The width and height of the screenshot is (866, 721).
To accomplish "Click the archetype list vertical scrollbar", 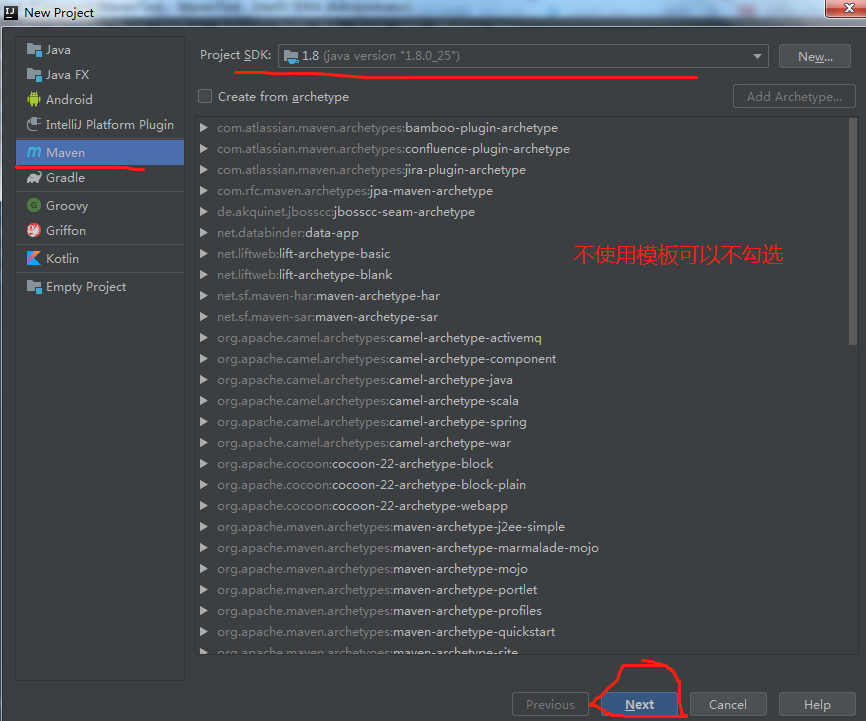I will (853, 232).
